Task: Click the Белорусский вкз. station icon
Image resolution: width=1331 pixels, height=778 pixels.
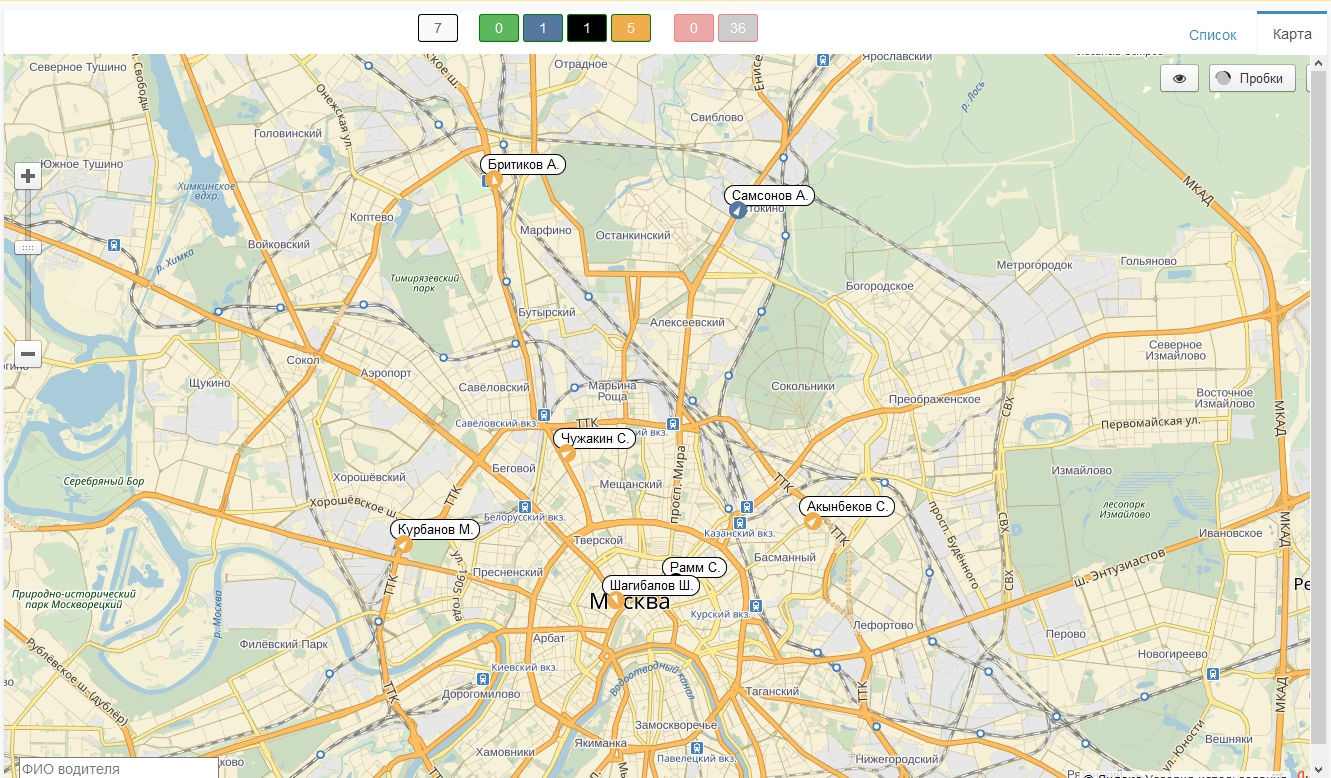Action: tap(527, 506)
